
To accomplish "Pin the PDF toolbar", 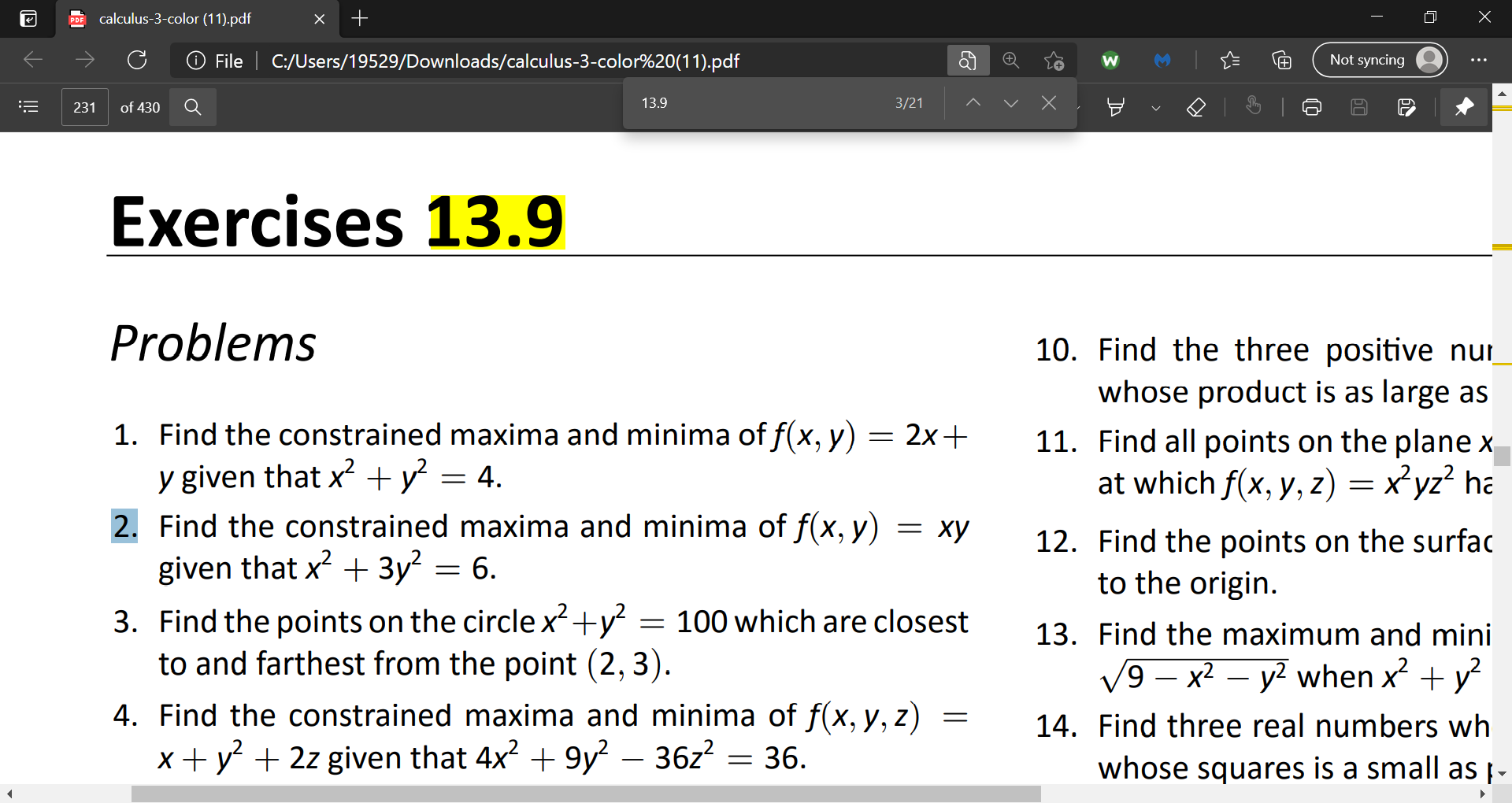I will coord(1462,107).
